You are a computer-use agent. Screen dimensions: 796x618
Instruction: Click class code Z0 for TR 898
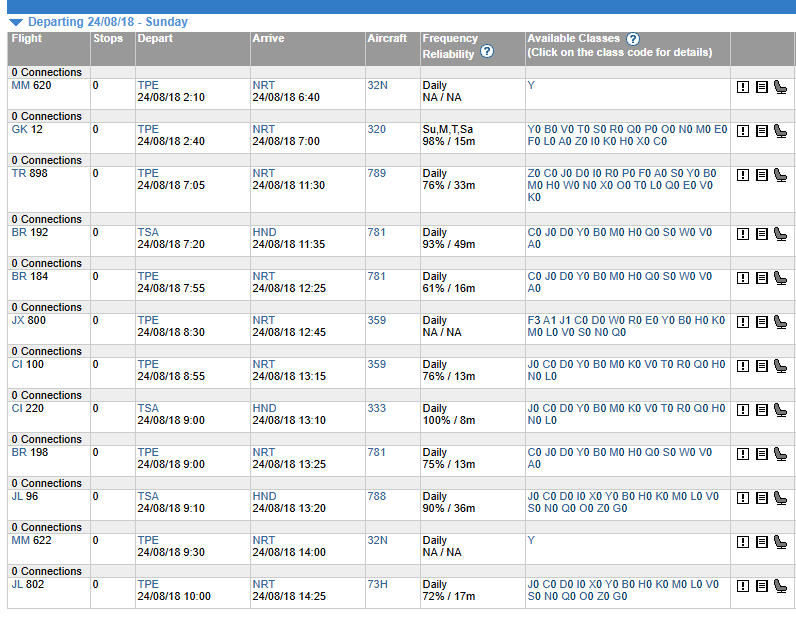(534, 173)
